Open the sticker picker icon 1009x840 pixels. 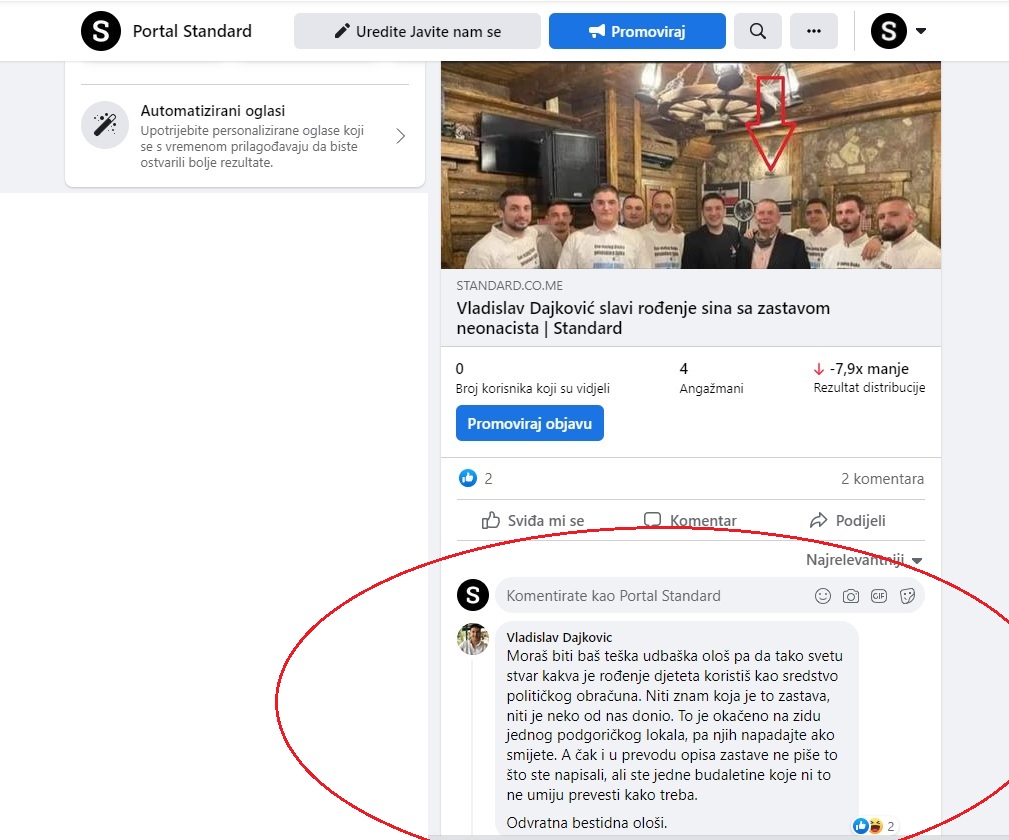(x=907, y=596)
